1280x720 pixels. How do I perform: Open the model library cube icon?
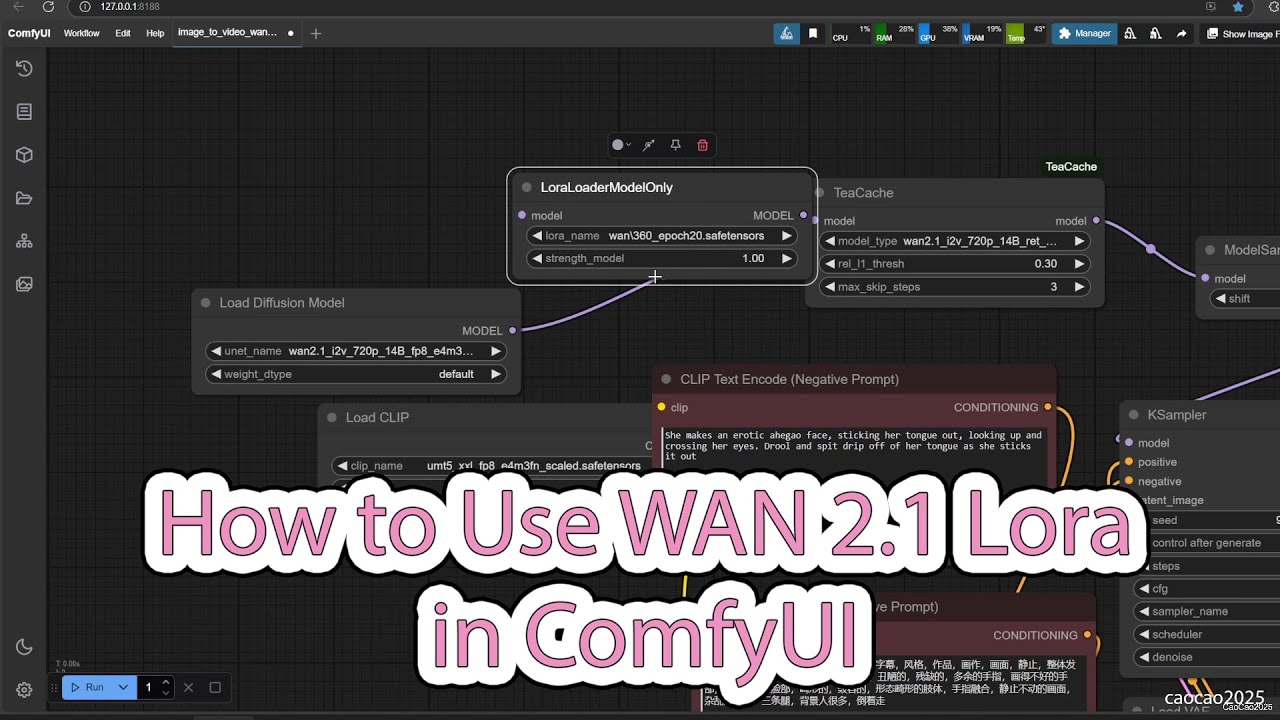click(x=24, y=155)
